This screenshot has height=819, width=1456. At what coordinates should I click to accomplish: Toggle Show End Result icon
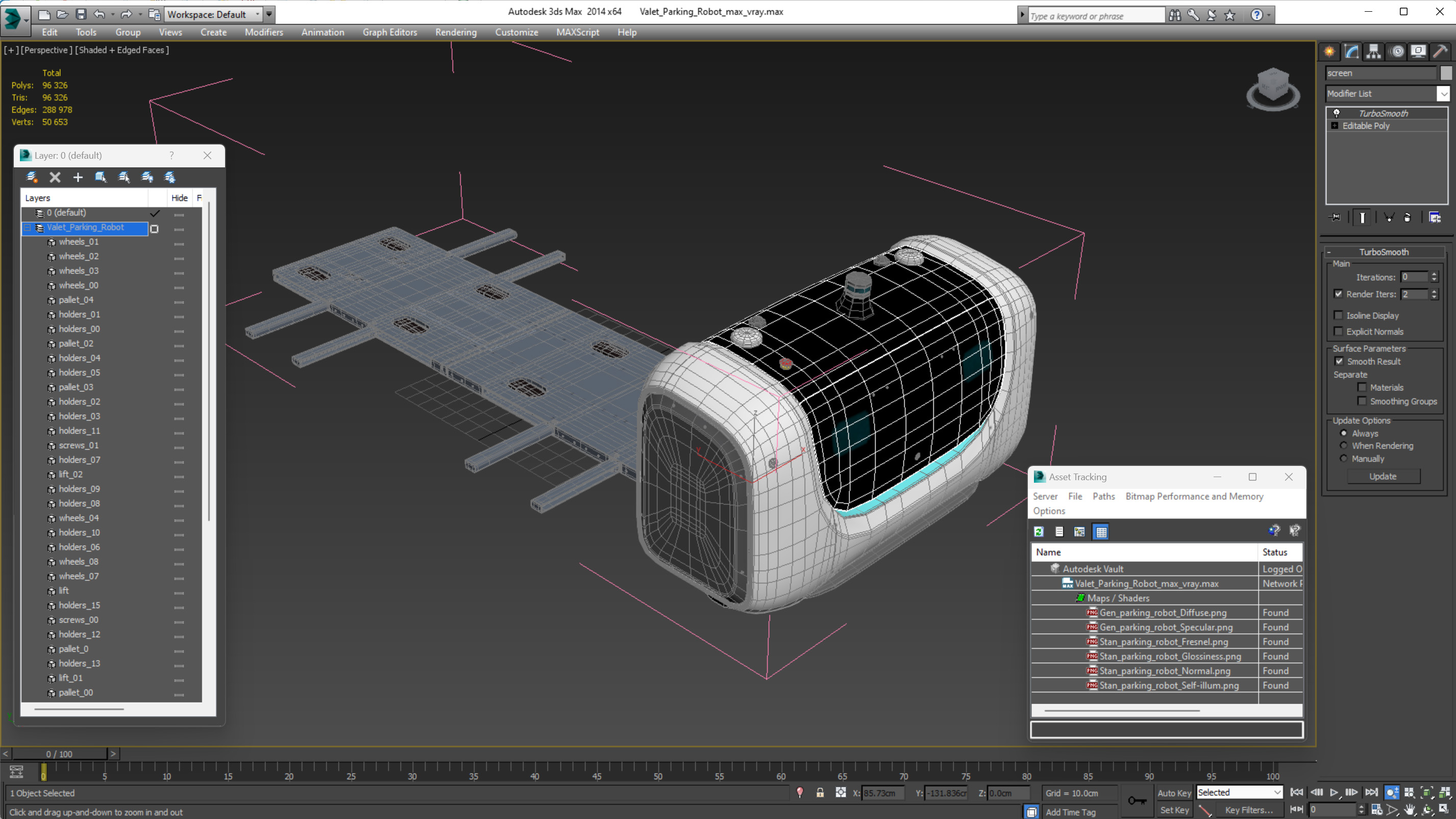1362,217
